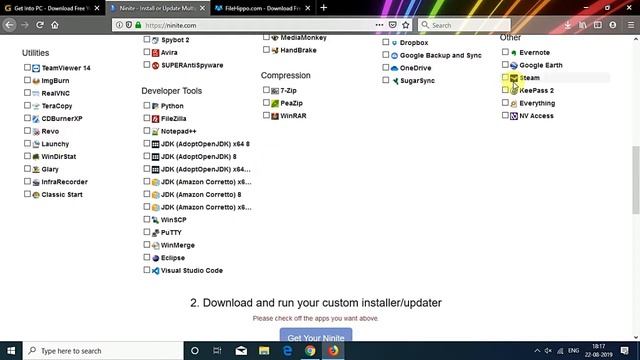Click the Evernote app icon

click(x=514, y=53)
